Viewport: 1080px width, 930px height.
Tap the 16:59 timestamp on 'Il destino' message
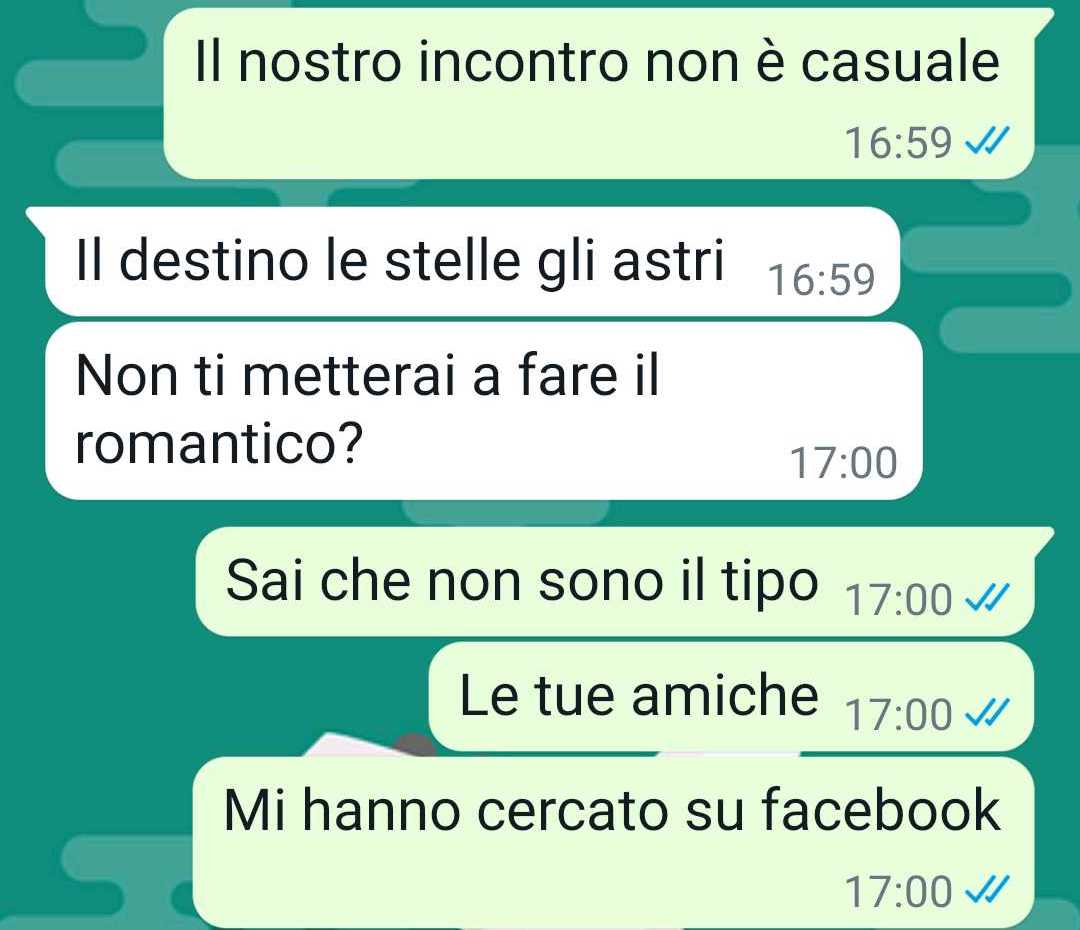821,280
